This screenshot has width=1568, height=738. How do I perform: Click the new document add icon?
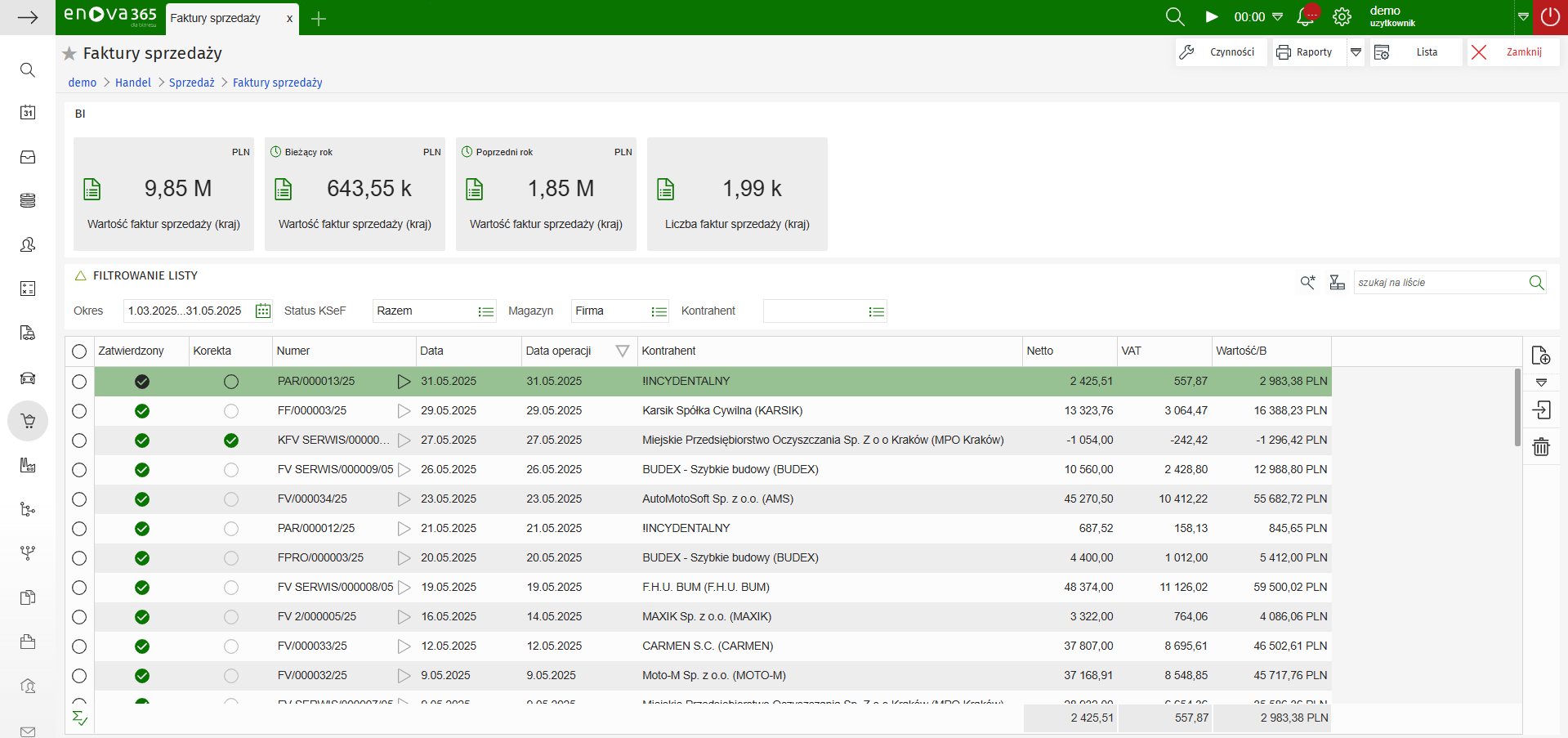pos(1541,356)
